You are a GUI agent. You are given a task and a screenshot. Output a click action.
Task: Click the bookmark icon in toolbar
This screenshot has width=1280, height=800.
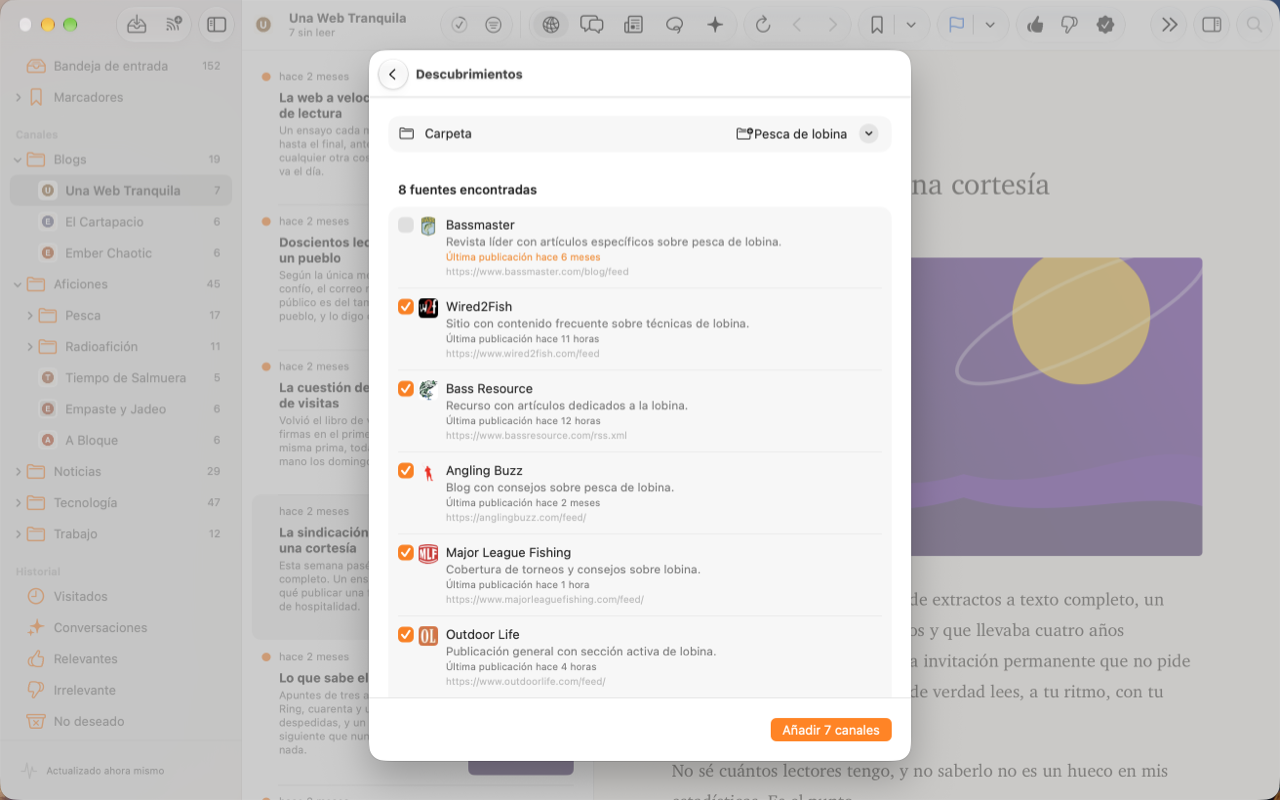pyautogui.click(x=877, y=25)
